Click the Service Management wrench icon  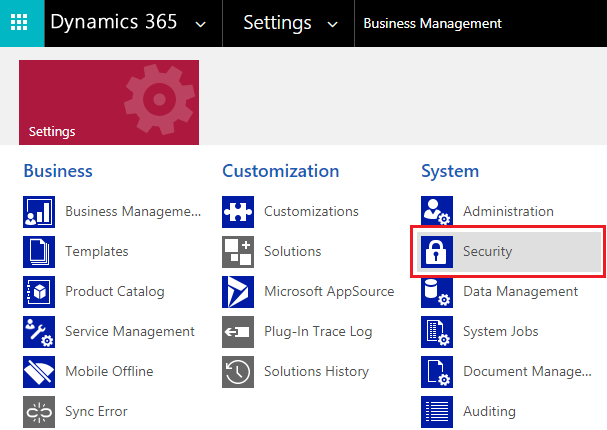coord(39,332)
